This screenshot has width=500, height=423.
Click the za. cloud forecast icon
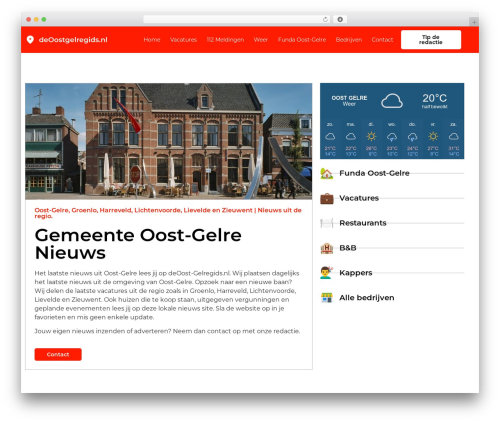454,136
